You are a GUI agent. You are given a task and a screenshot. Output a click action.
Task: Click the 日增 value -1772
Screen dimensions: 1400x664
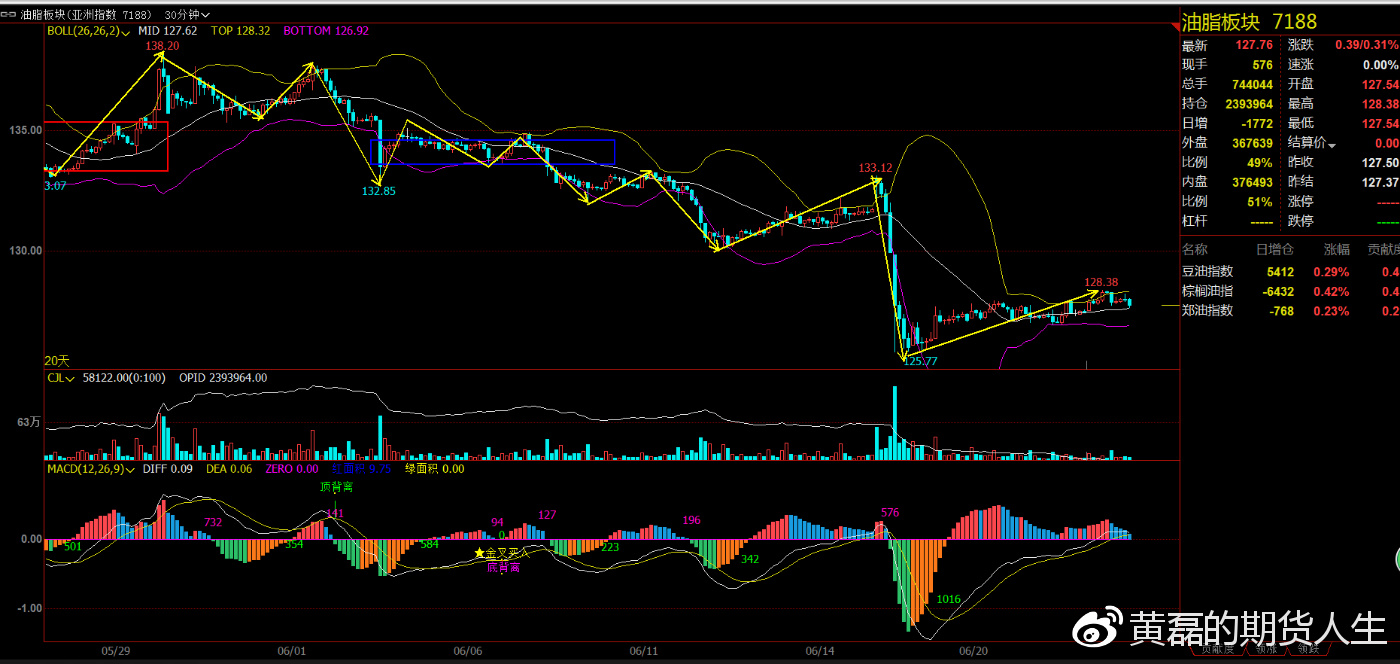tap(1257, 123)
